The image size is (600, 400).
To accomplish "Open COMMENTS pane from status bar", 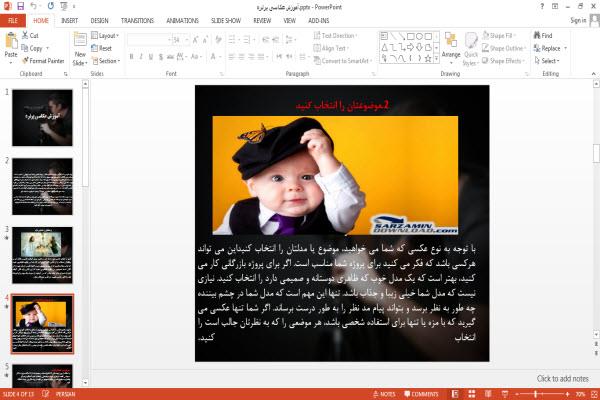I will pos(421,394).
